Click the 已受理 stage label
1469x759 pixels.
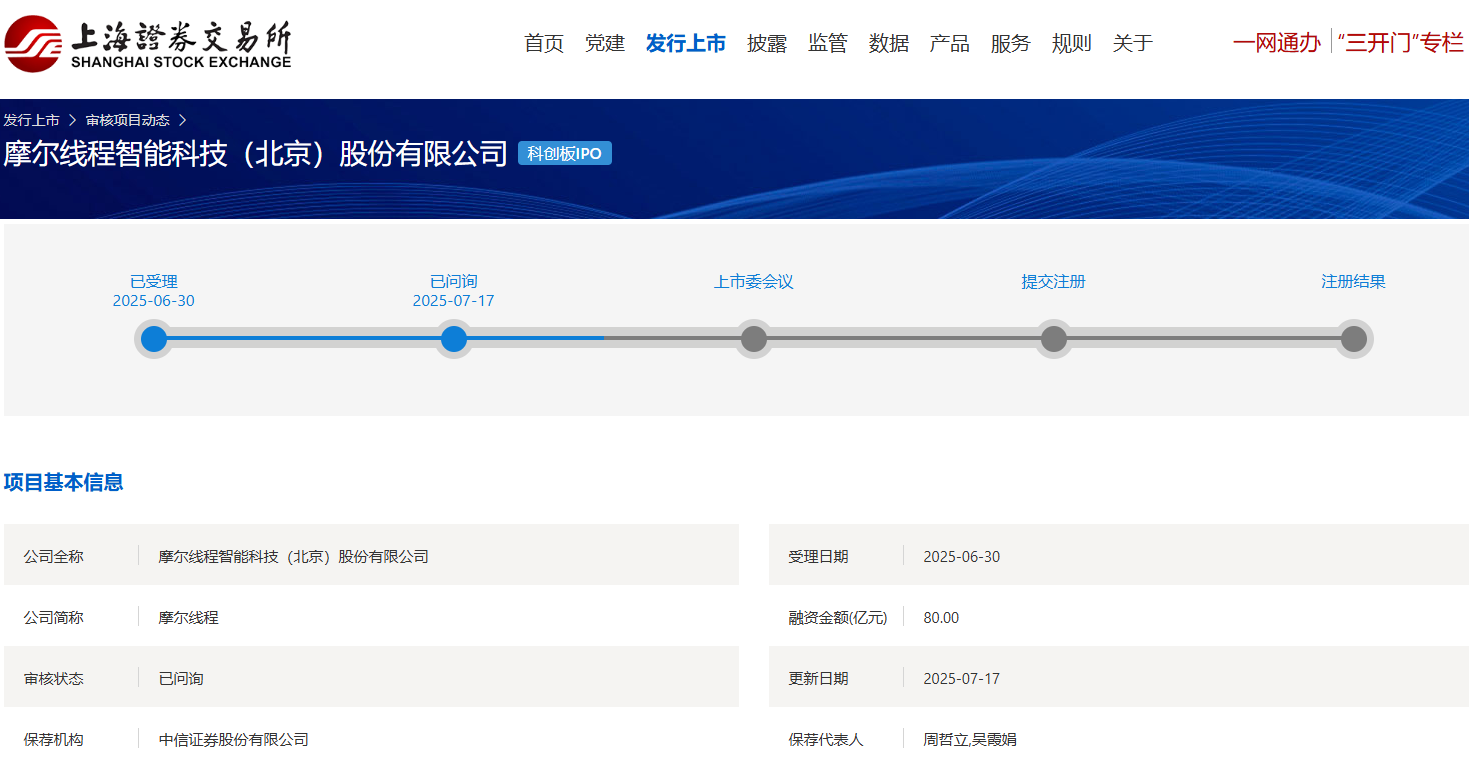[154, 282]
